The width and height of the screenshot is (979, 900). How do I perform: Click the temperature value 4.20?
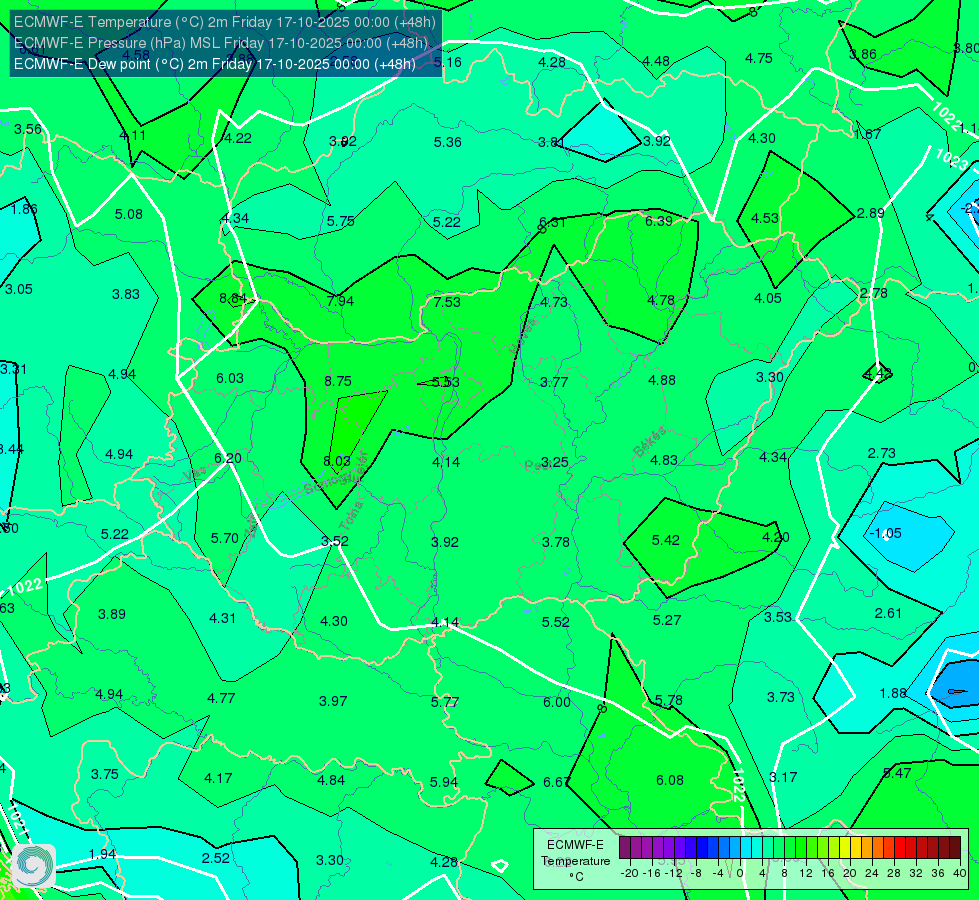(776, 537)
